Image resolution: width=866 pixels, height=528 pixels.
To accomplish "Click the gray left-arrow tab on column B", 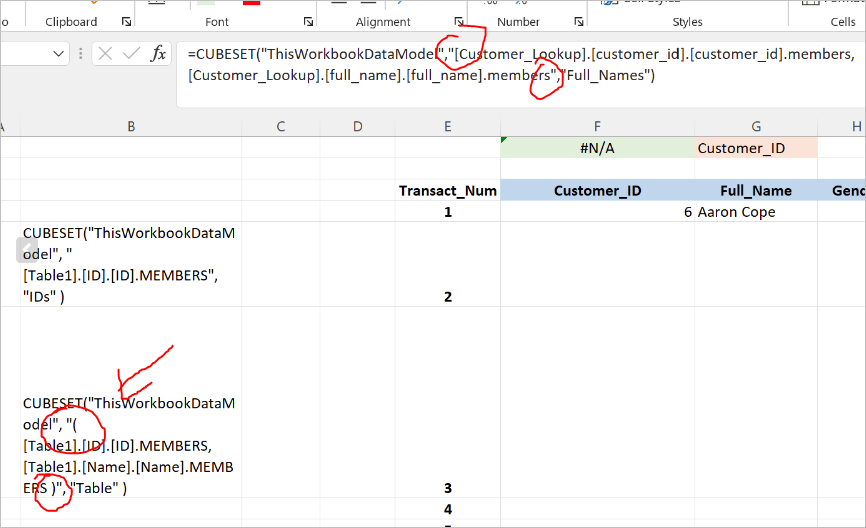I will point(27,250).
